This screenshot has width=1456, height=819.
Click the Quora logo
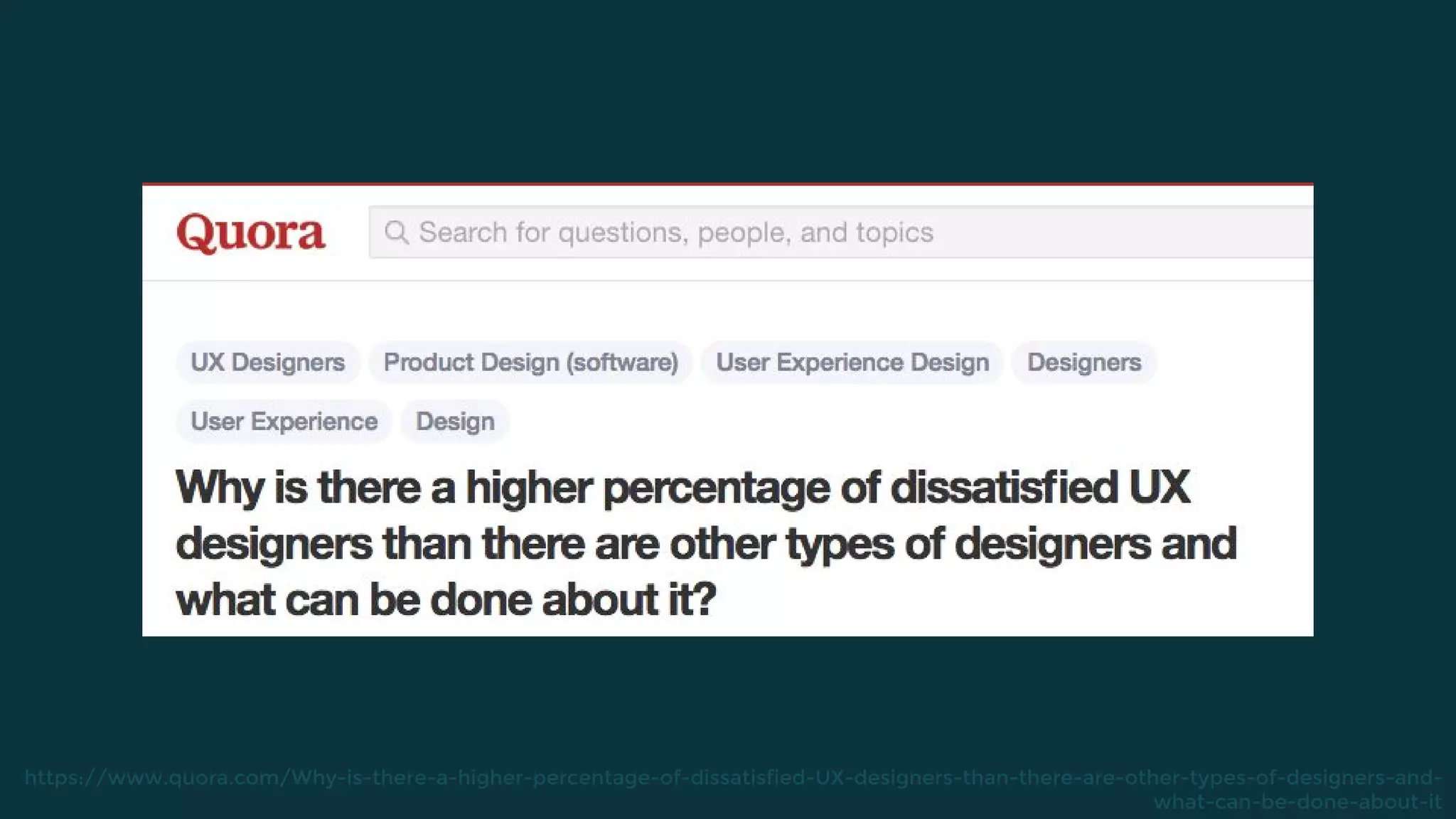click(251, 233)
